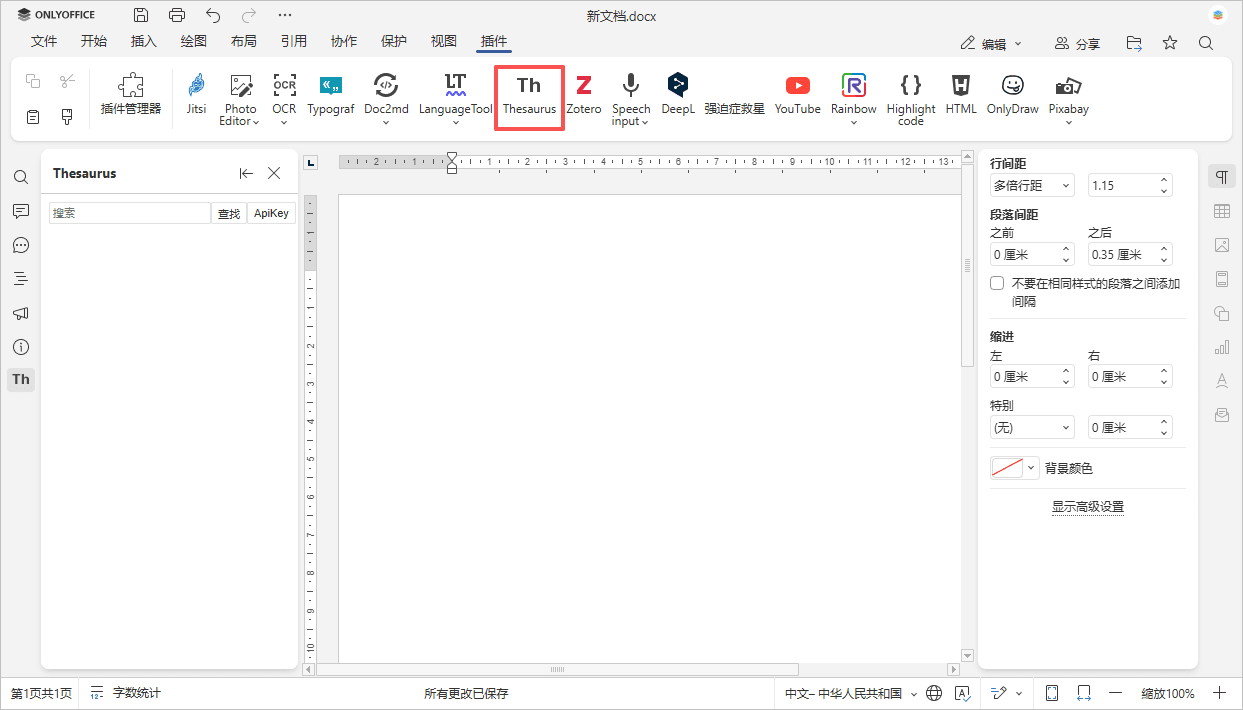Open chart settings in the right sidebar
The width and height of the screenshot is (1243, 710).
tap(1221, 347)
